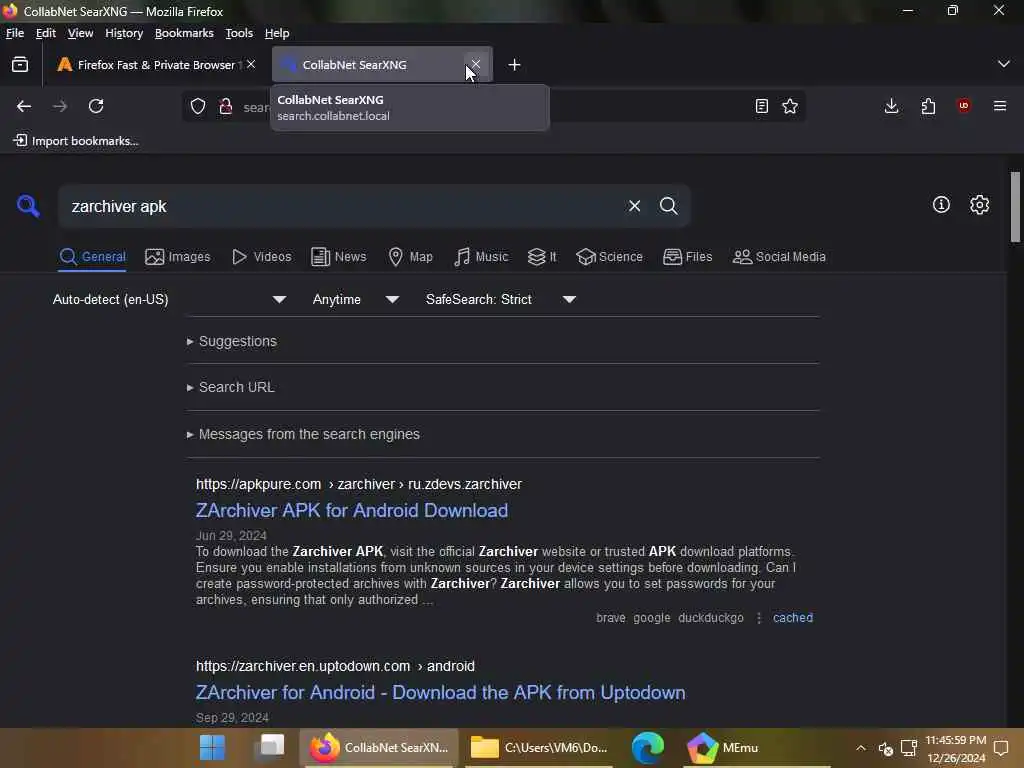
Task: Open the SearXNG about info icon
Action: (941, 204)
